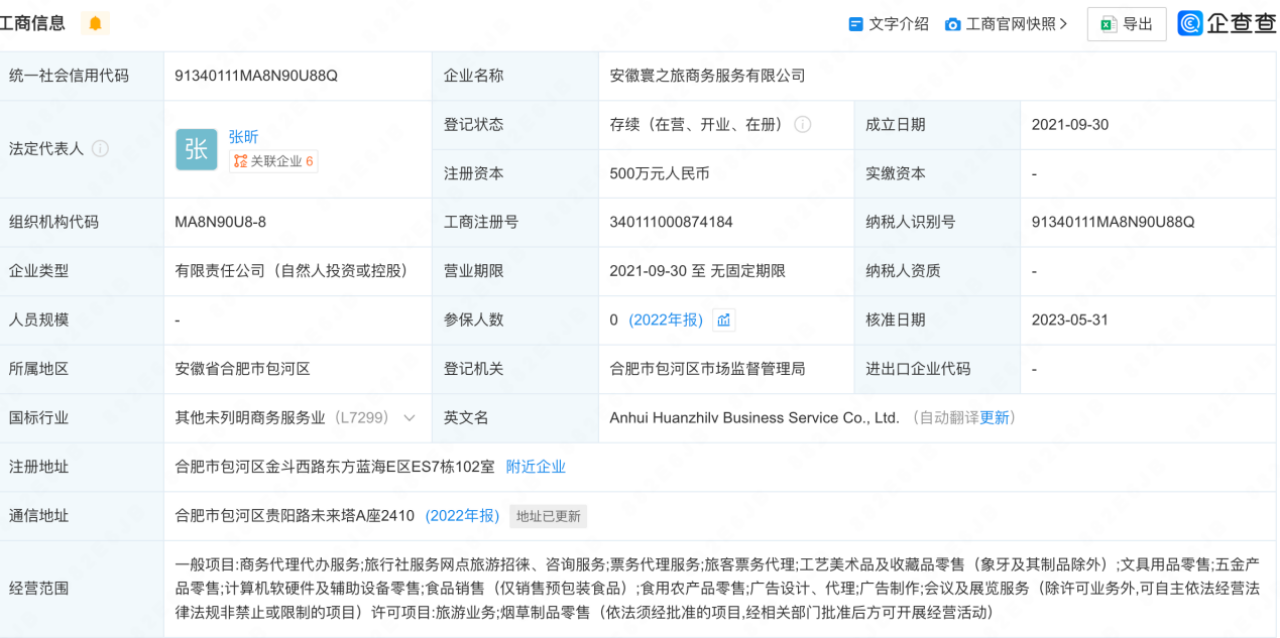Screen dimensions: 1280x638
Task: Click the info icon beside 存续 status
Action: click(x=802, y=125)
